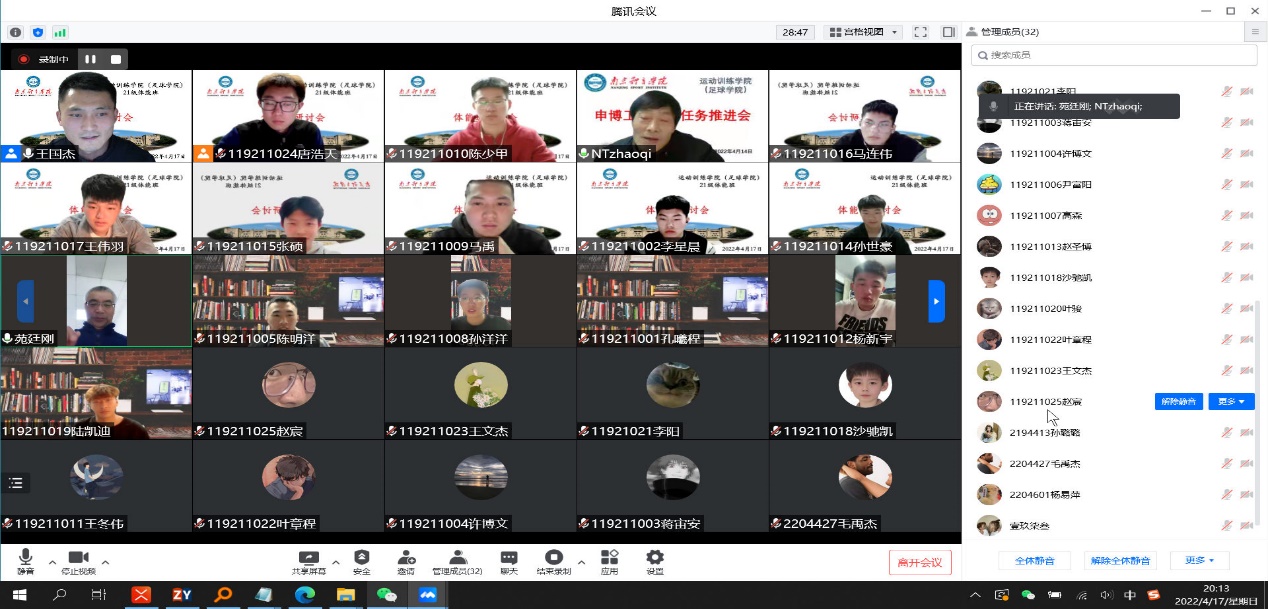Image resolution: width=1268 pixels, height=609 pixels.
Task: Open the grid view (宫格视图) dropdown
Action: pos(864,32)
